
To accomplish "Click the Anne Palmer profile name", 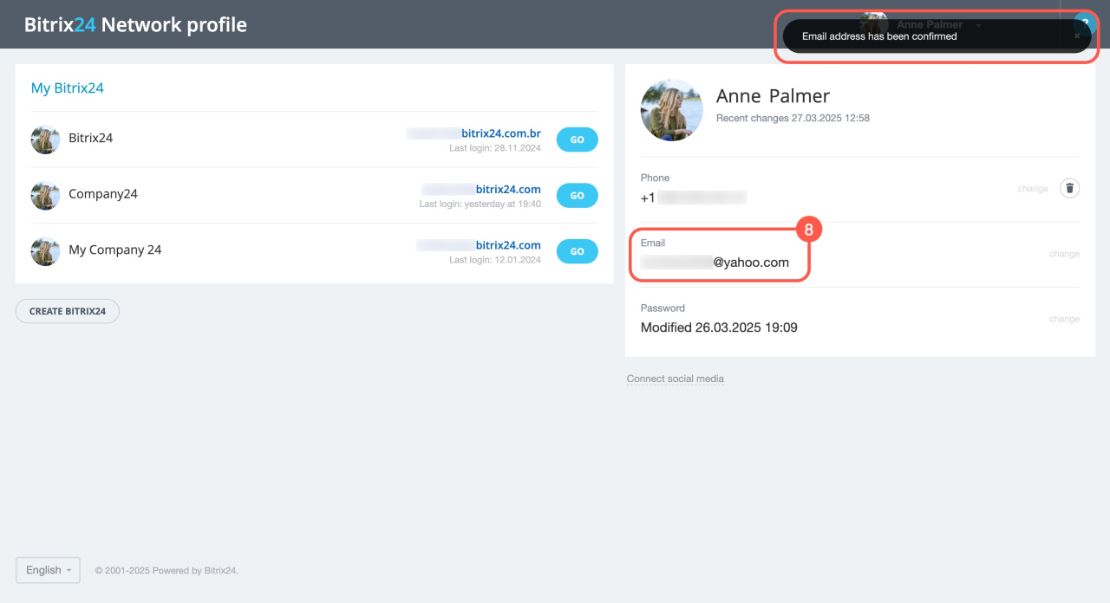I will (x=772, y=96).
